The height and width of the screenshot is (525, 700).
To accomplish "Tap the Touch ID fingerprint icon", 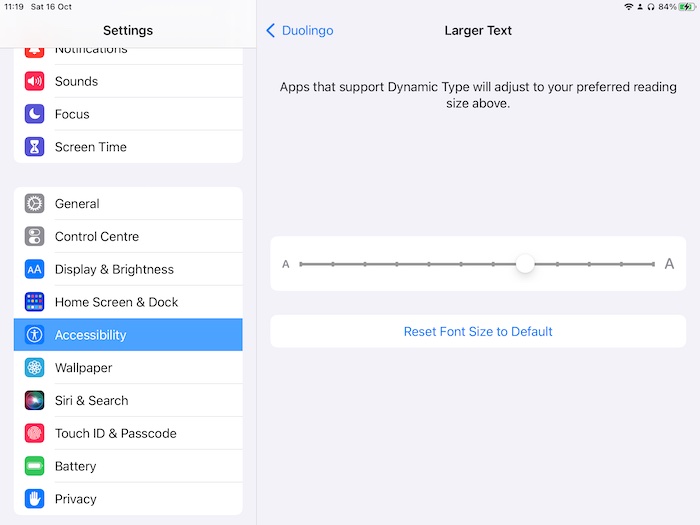I will click(35, 434).
